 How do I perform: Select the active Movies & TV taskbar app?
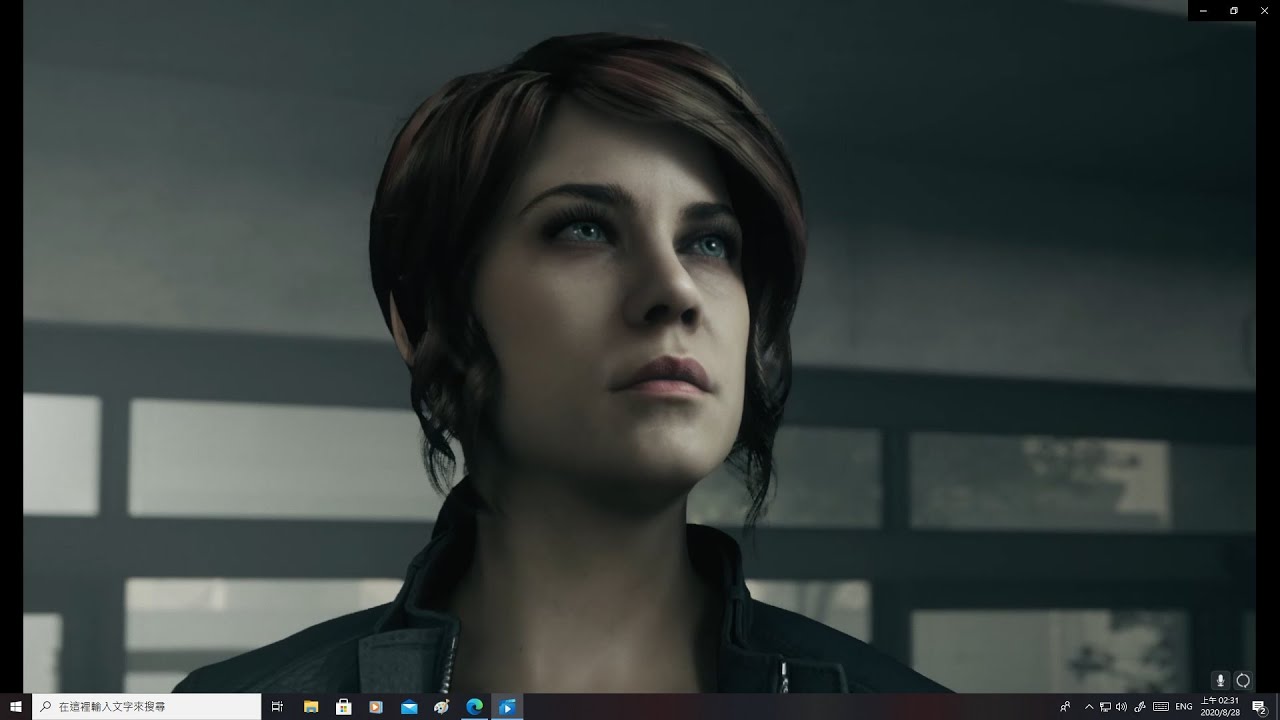click(507, 706)
